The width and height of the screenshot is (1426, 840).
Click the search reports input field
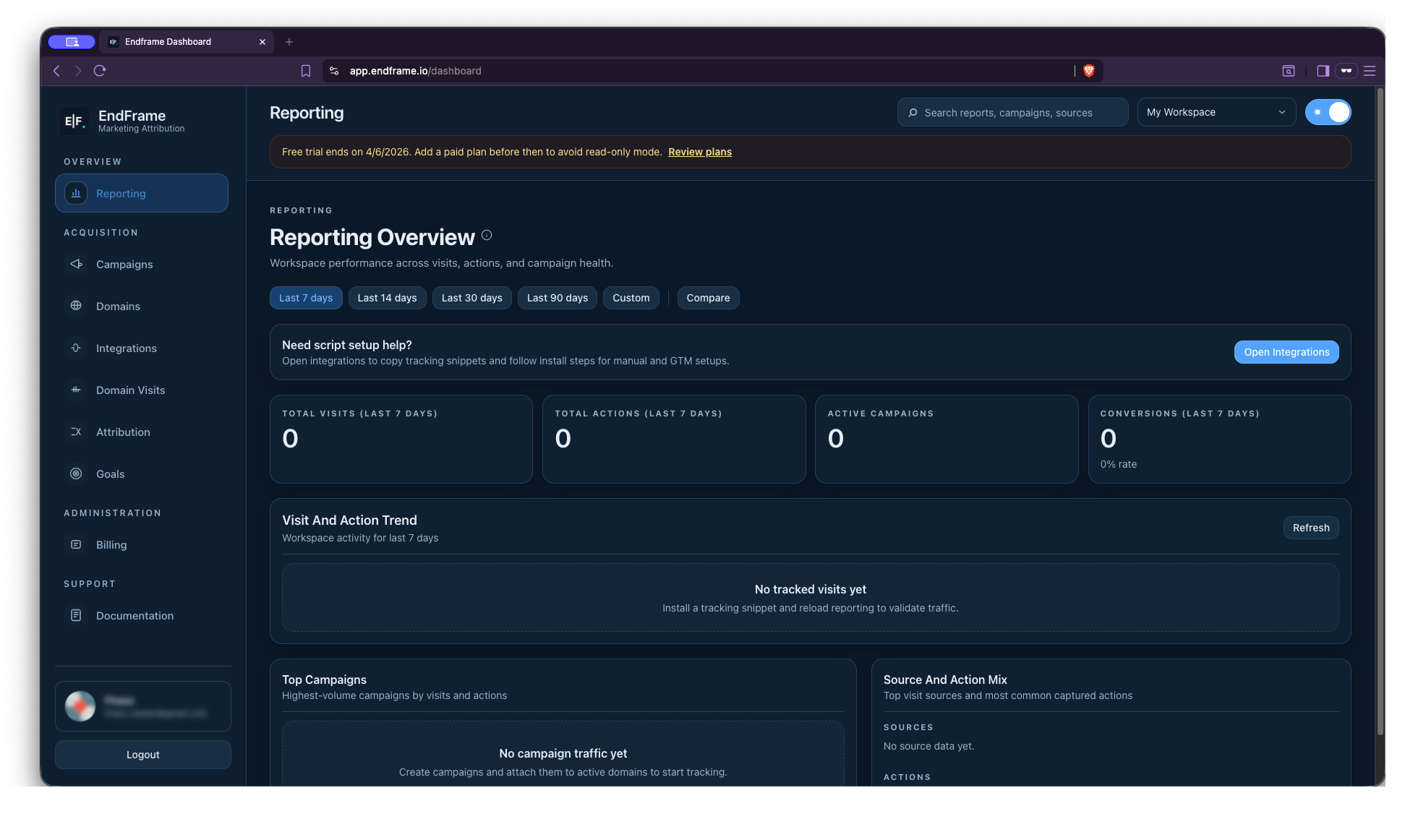(1012, 113)
